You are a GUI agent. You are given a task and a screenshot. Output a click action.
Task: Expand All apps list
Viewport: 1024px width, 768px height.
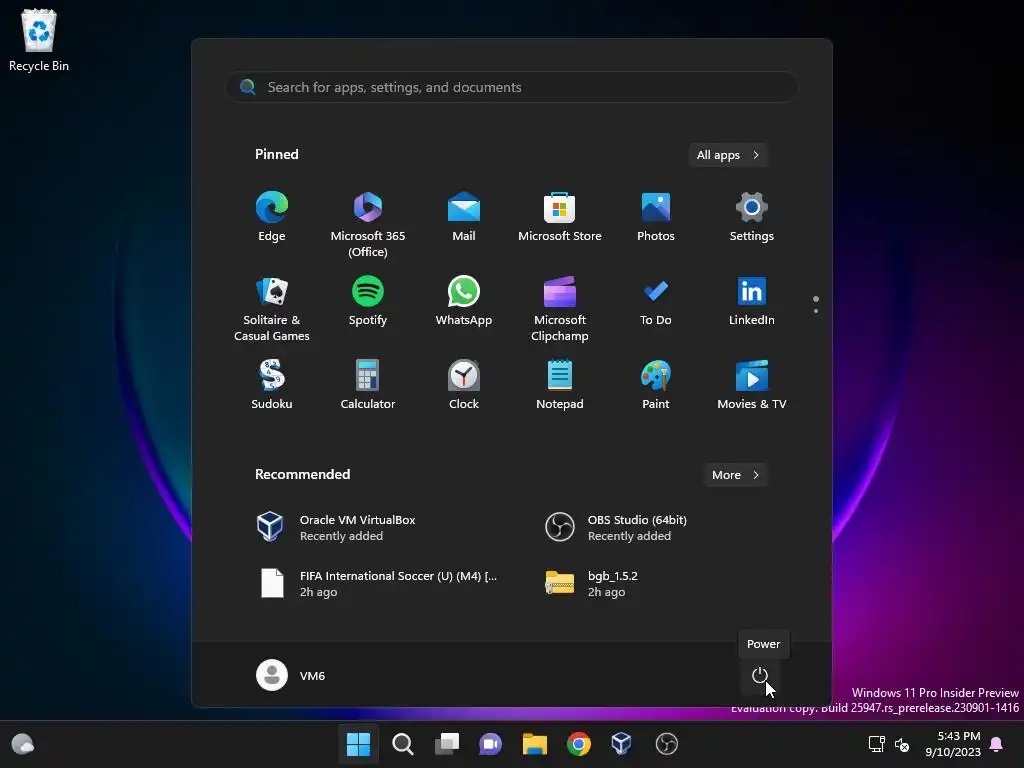(x=728, y=155)
